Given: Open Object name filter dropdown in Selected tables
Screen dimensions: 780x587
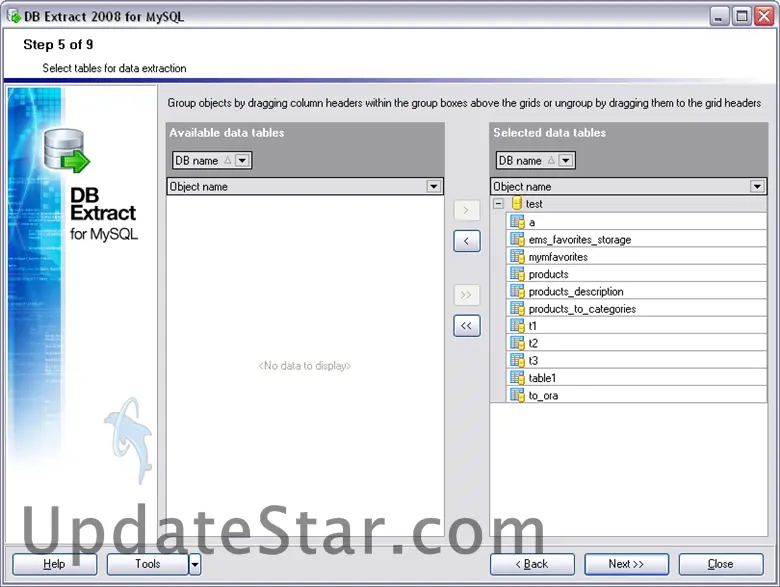Looking at the screenshot, I should tap(757, 187).
